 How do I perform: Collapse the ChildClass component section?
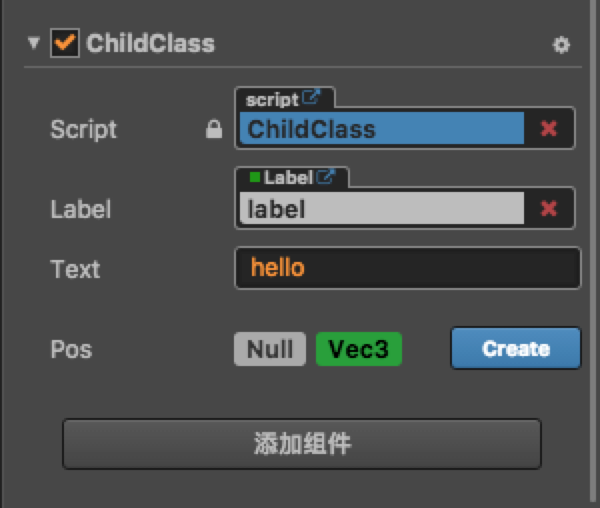coord(35,44)
